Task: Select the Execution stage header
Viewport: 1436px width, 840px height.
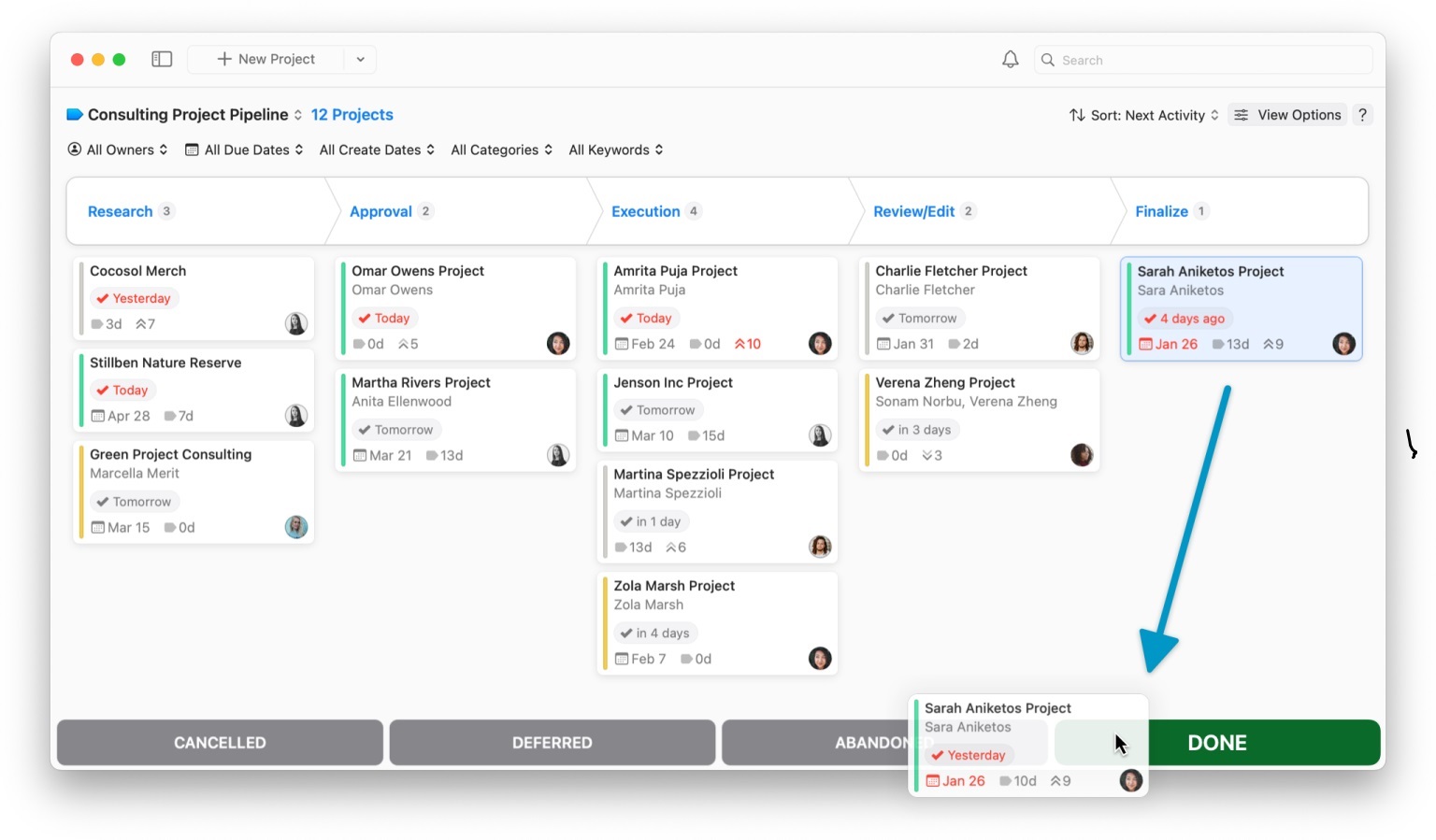Action: 645,211
